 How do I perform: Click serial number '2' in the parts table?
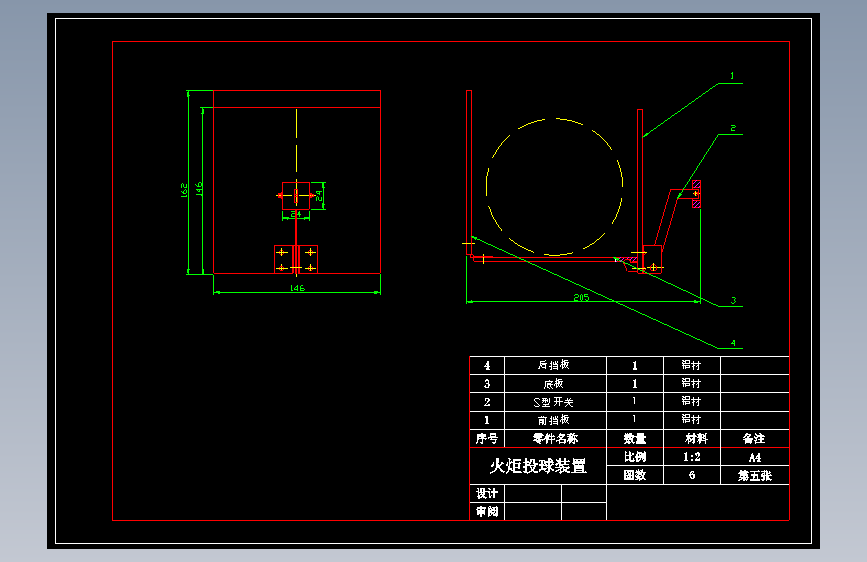487,402
